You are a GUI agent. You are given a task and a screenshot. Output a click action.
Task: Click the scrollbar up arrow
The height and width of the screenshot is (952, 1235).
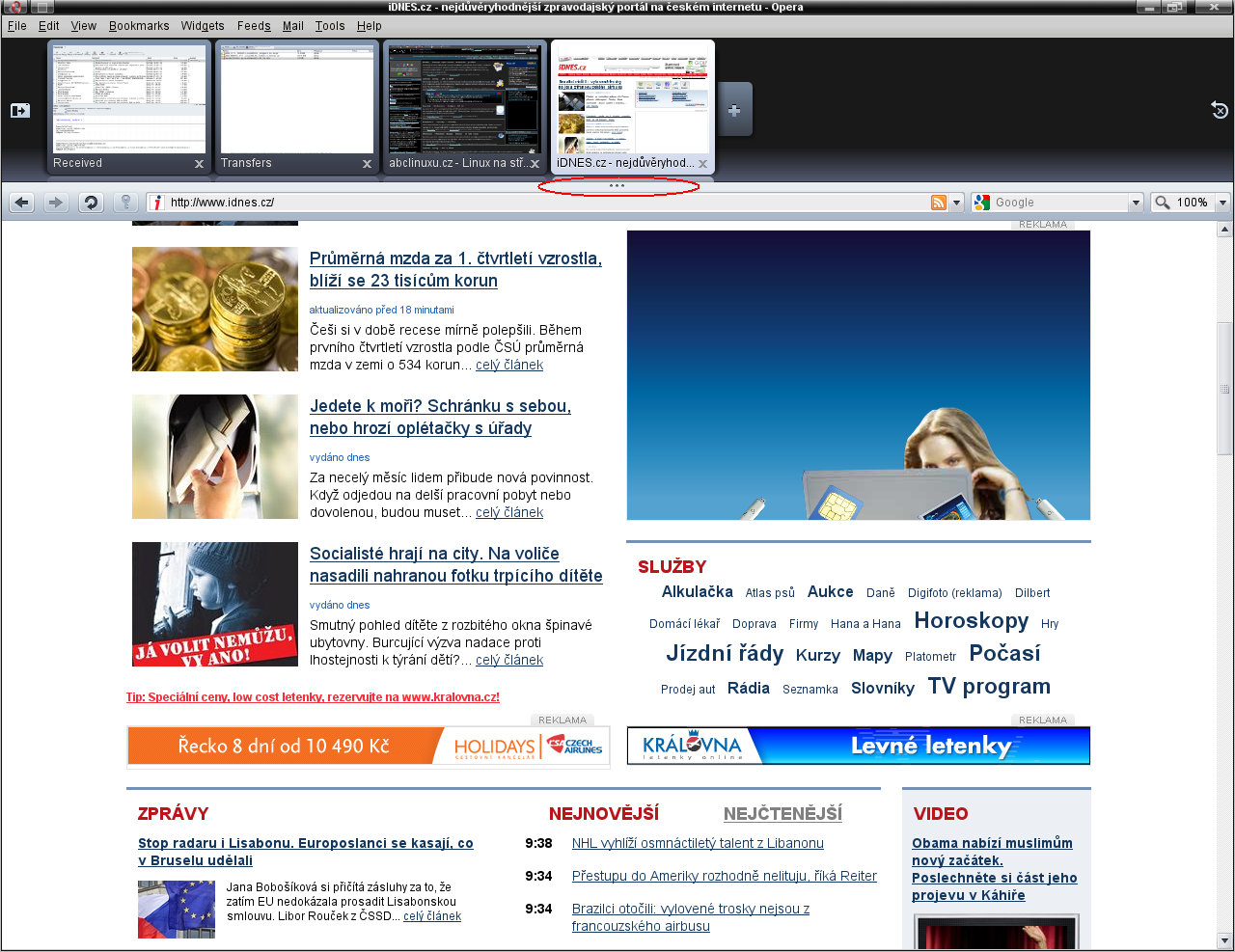tap(1224, 230)
